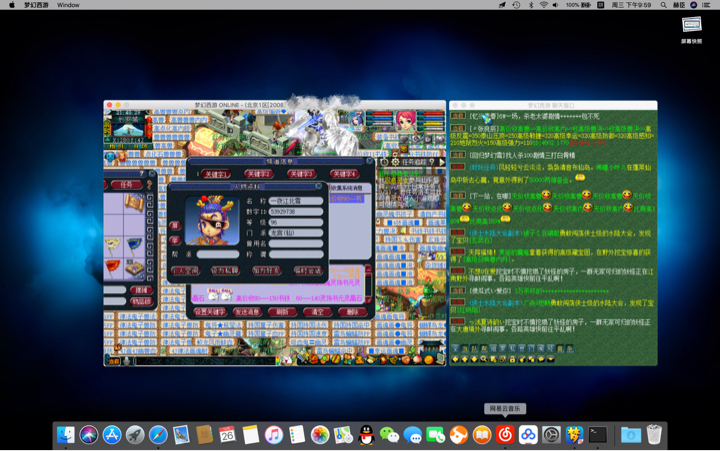Open the 屏幕快照 file on desktop
The height and width of the screenshot is (451, 720).
(x=691, y=29)
